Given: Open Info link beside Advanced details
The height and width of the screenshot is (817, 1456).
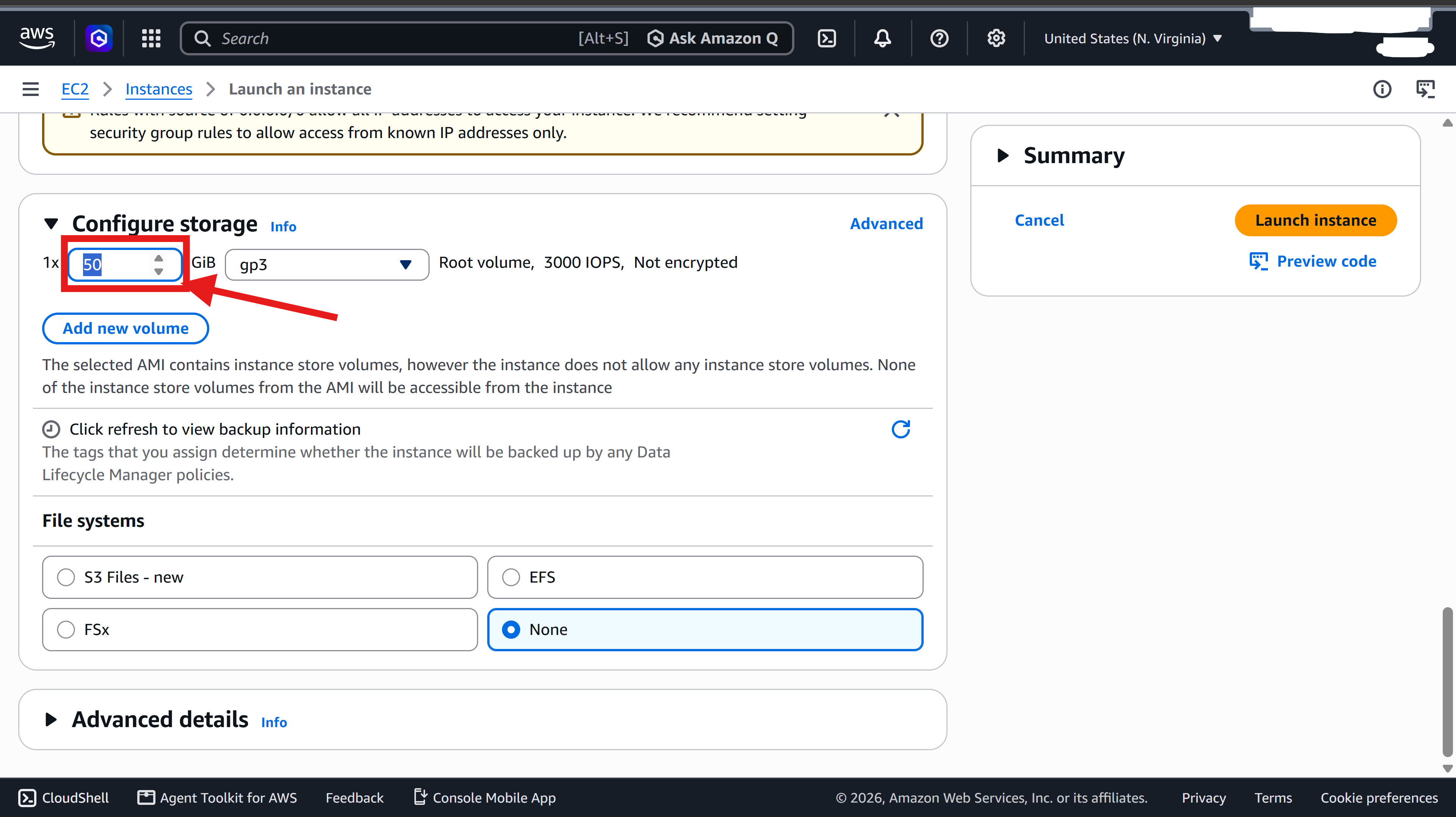Looking at the screenshot, I should 273,722.
